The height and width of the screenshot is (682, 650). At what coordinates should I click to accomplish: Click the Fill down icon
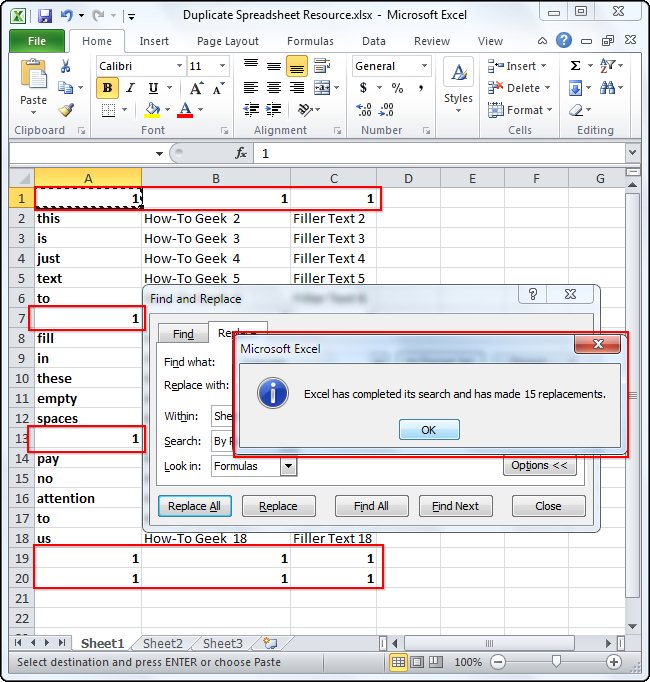pyautogui.click(x=576, y=88)
